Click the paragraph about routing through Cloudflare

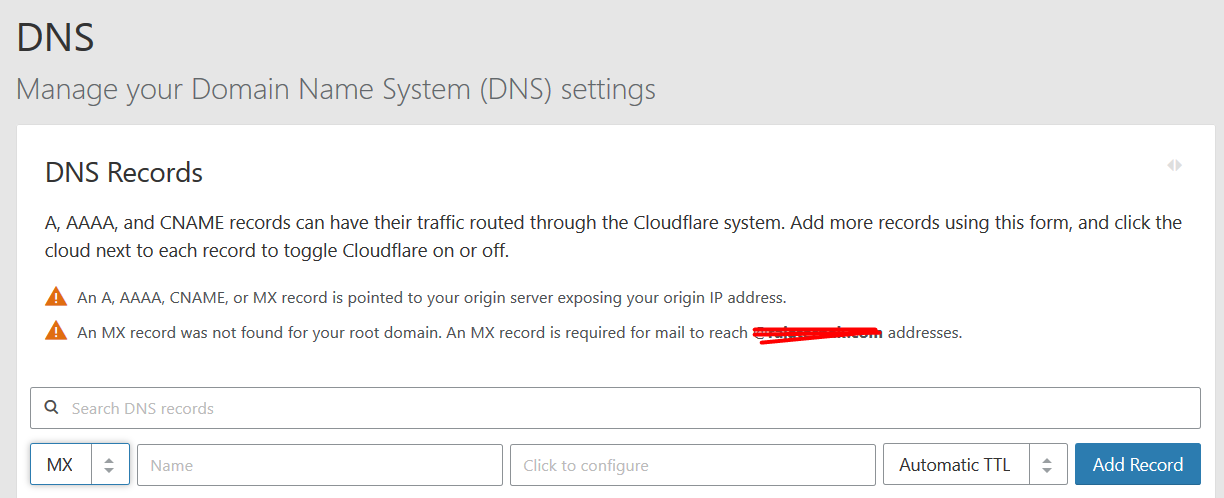[x=612, y=236]
